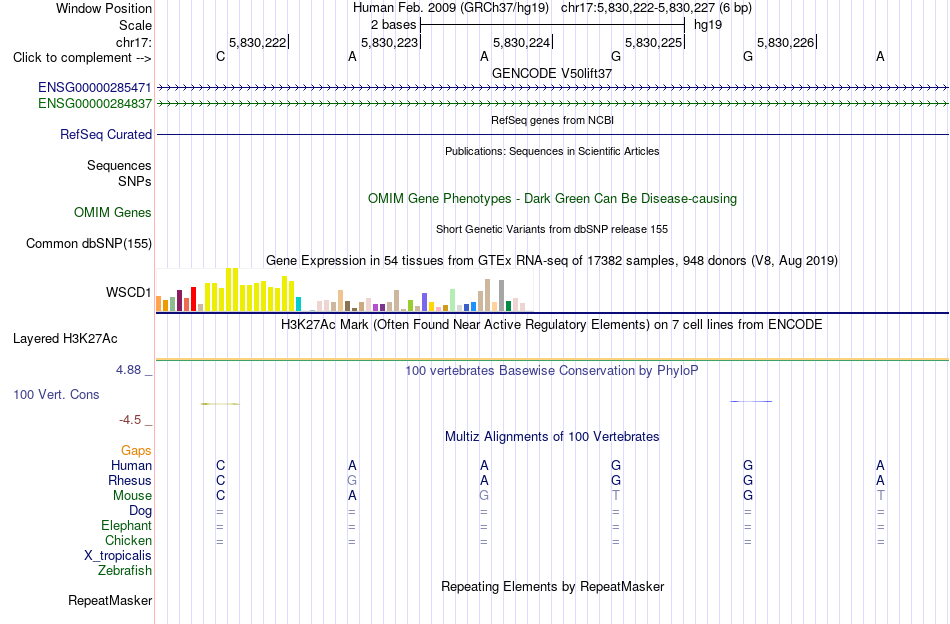Click the RefSeq genes from NCBI title
Screen dimensions: 950x624
[x=552, y=120]
